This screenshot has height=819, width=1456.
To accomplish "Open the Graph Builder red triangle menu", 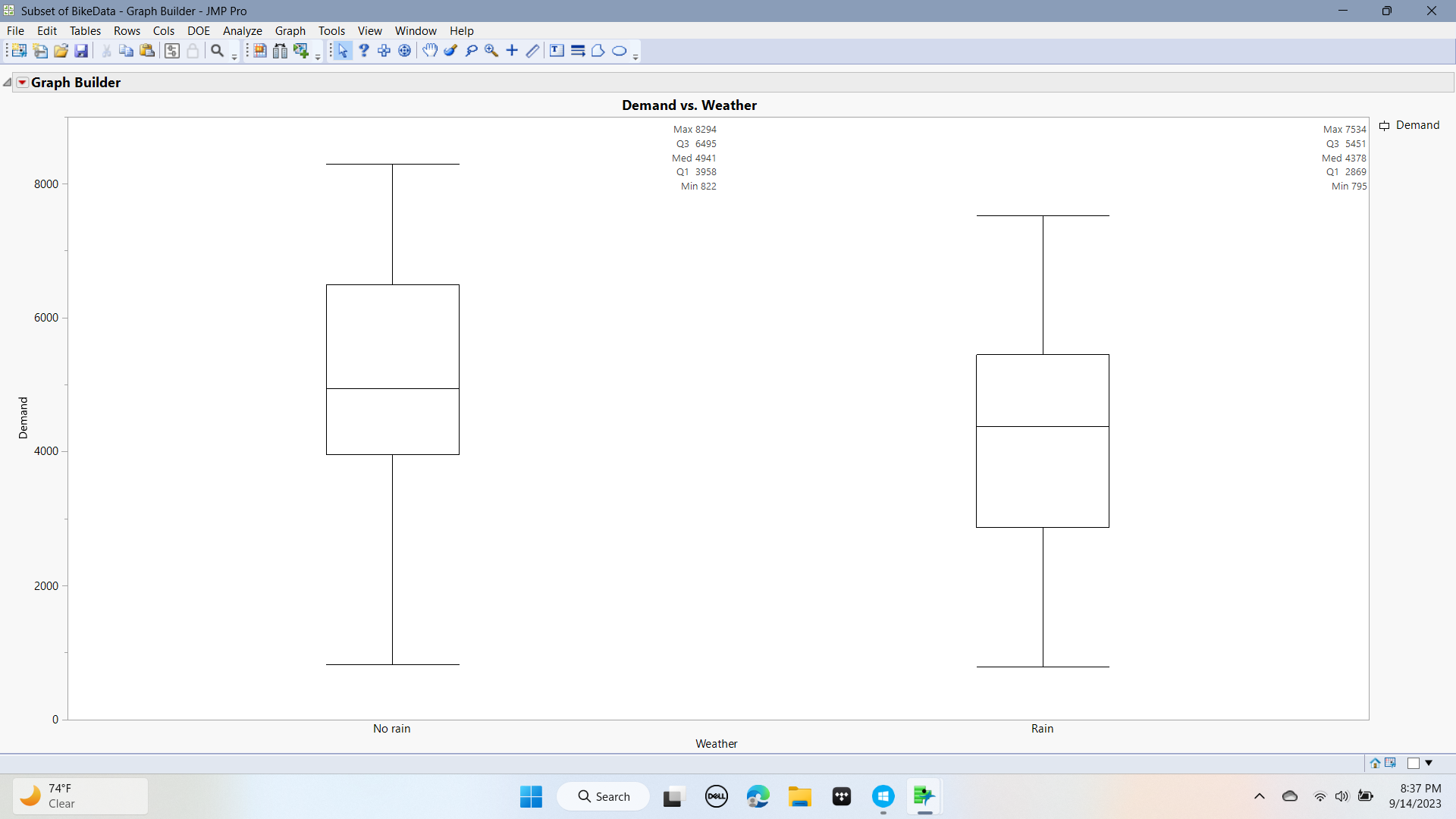I will pyautogui.click(x=23, y=83).
